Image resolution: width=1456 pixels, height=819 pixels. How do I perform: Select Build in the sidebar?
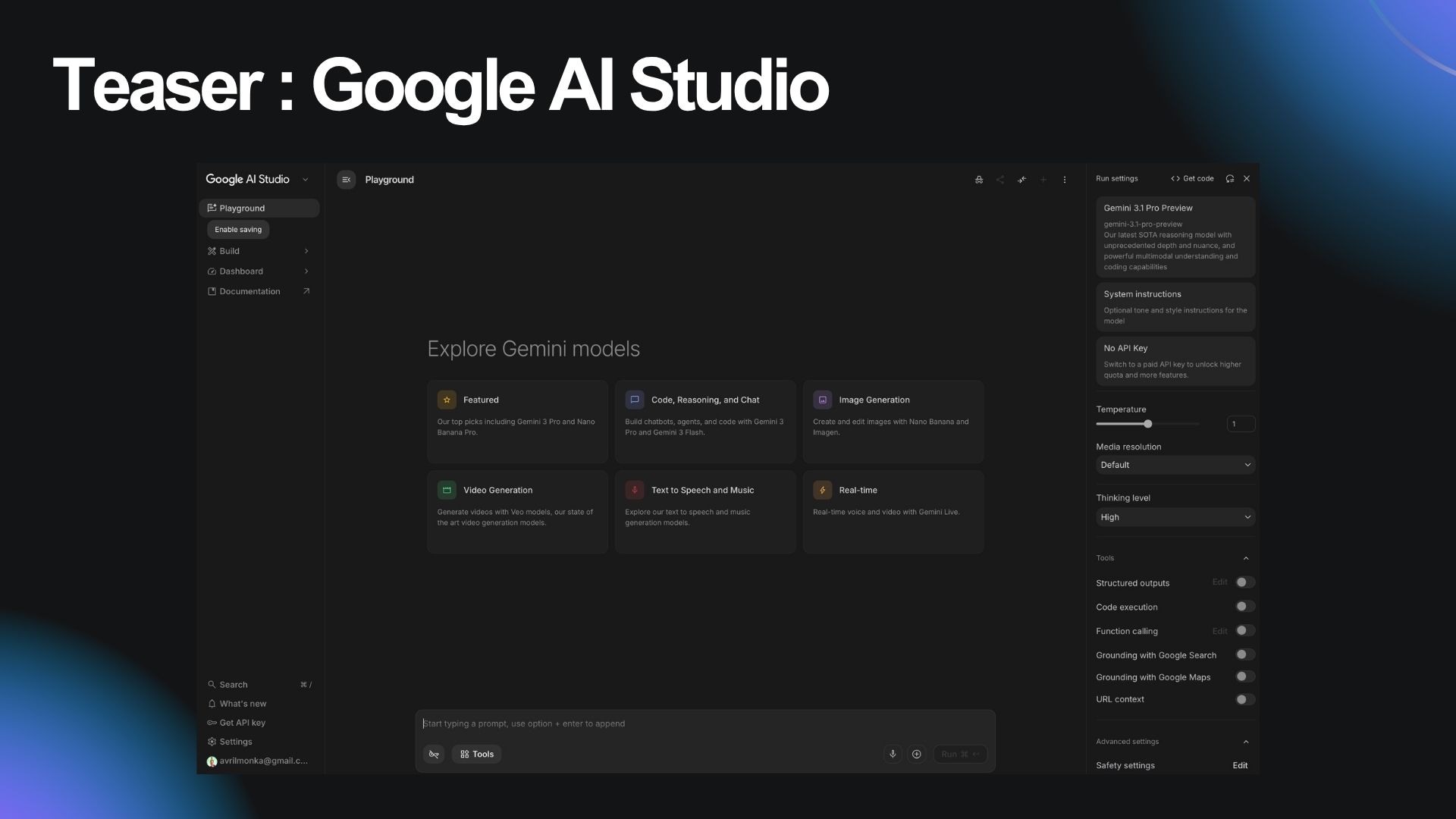coord(259,251)
